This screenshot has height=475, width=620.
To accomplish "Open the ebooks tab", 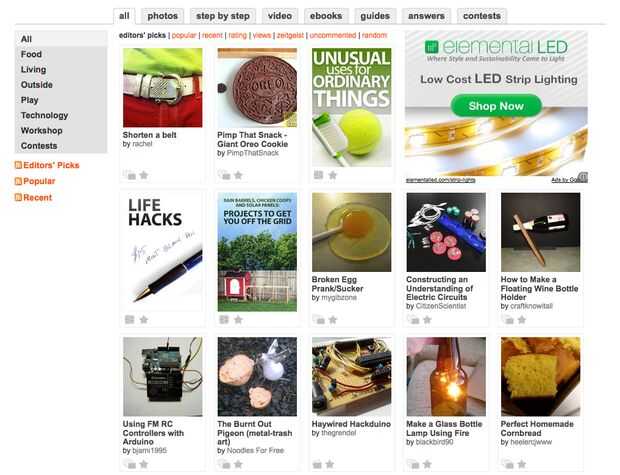I will click(x=324, y=16).
